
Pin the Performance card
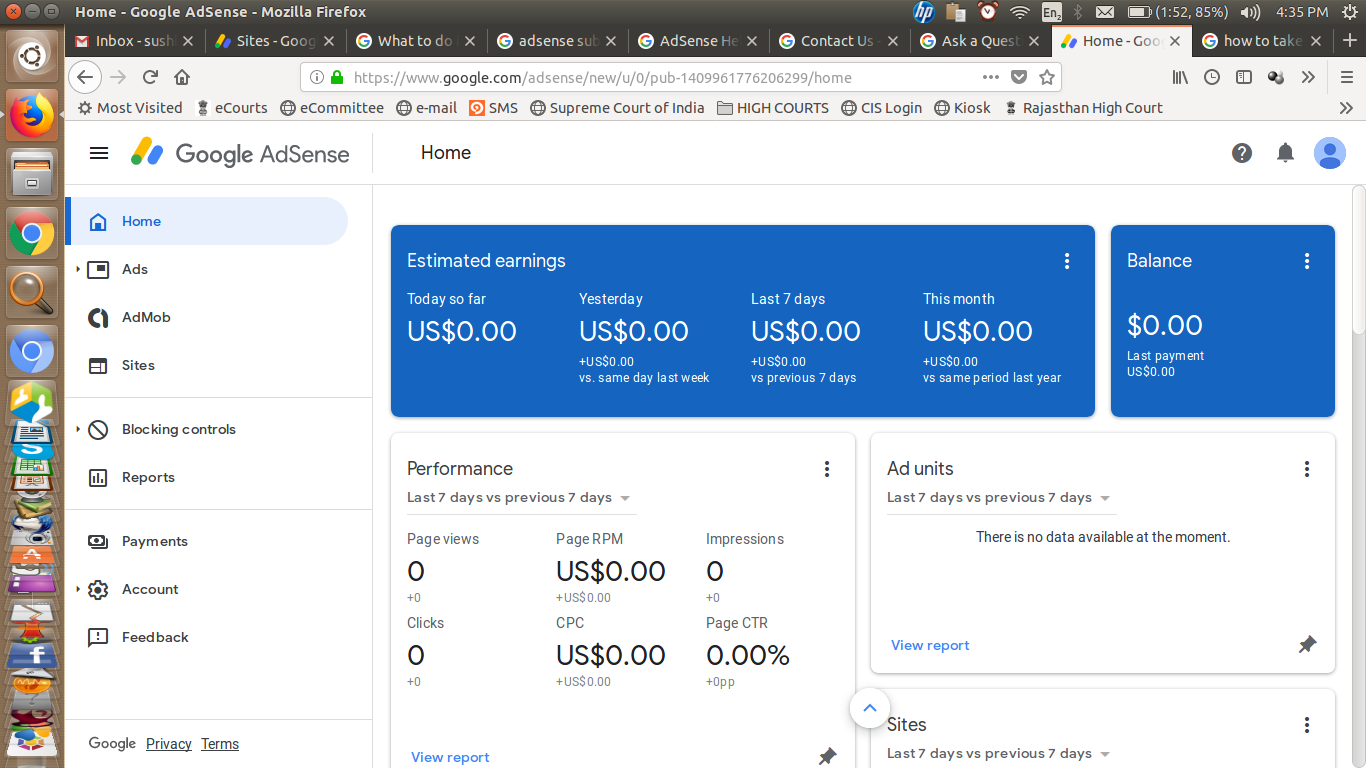[x=827, y=757]
